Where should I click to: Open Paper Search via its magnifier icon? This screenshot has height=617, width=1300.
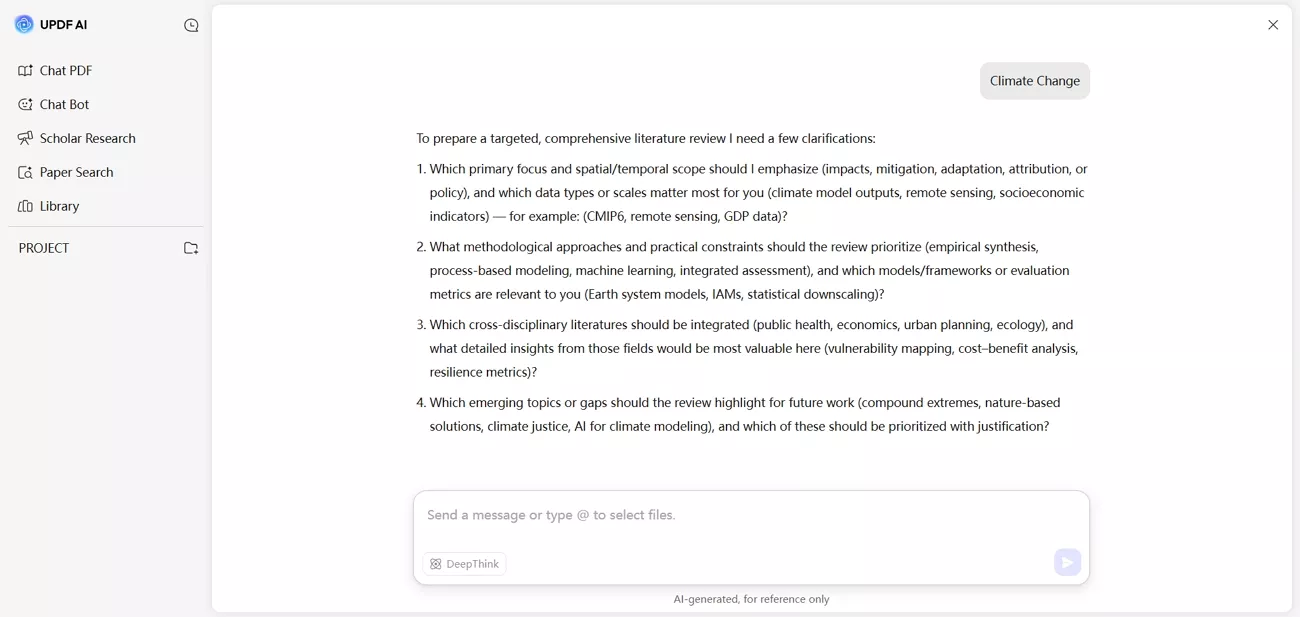tap(24, 172)
